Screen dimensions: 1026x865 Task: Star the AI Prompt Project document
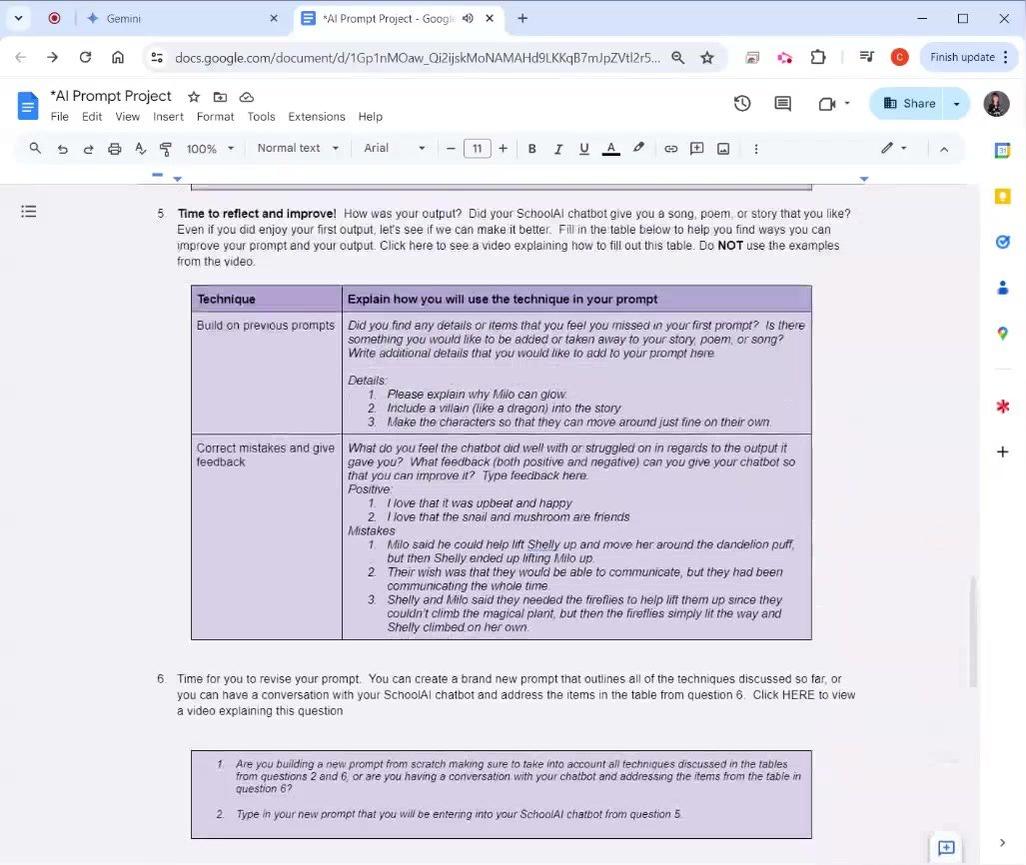tap(194, 97)
